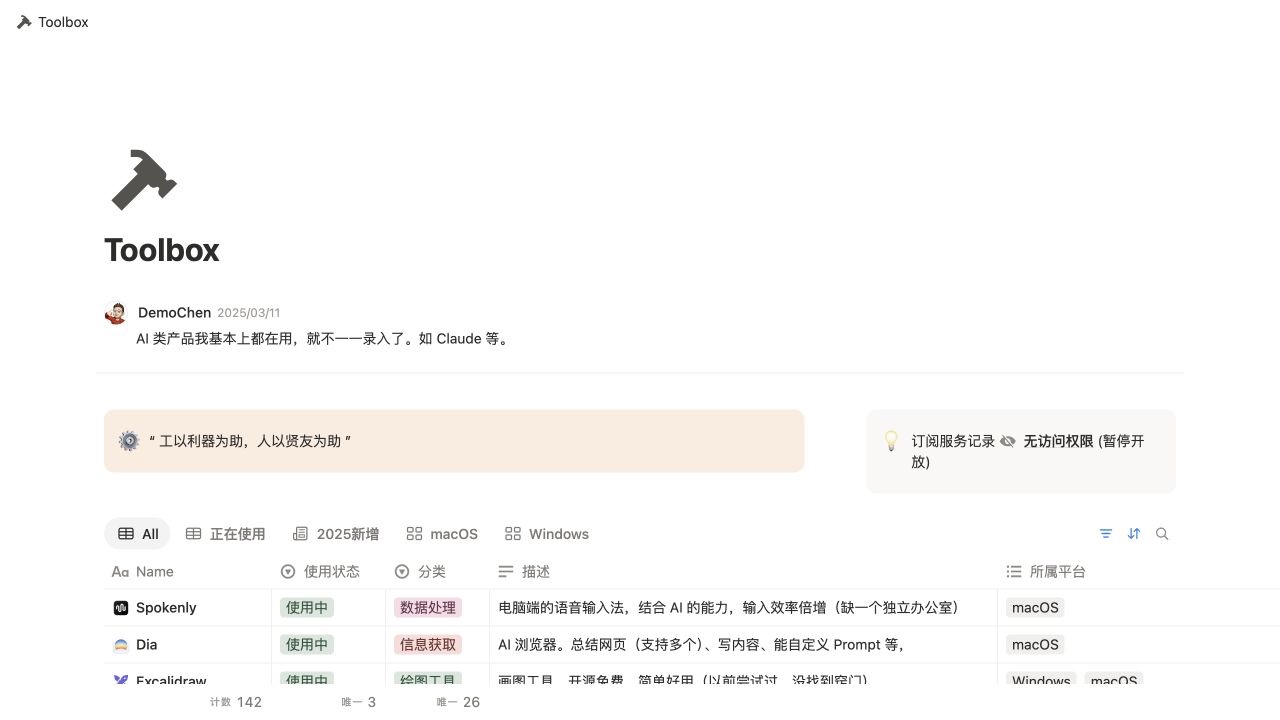Open the DemoChen author name
This screenshot has height=720, width=1280.
tap(174, 313)
